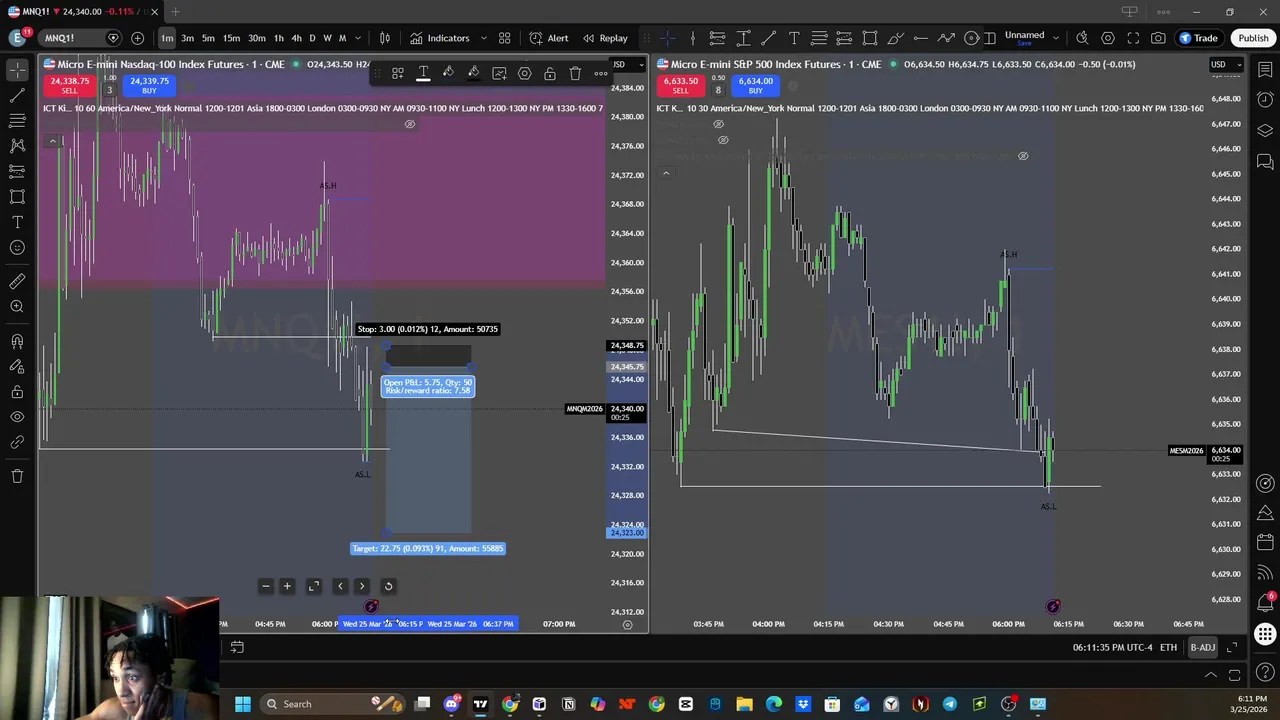Open quick search icon in top toolbar
Screen dimensions: 1280x720
1082,38
